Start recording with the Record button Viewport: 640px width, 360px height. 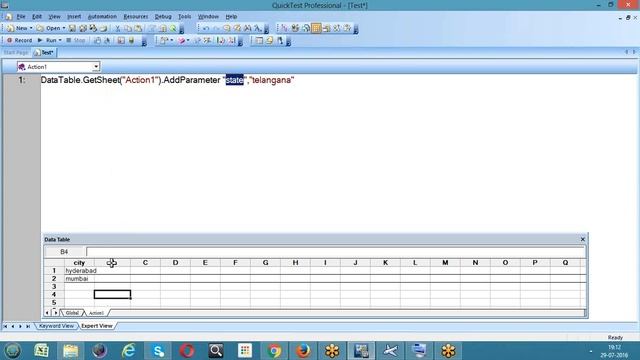pyautogui.click(x=19, y=40)
